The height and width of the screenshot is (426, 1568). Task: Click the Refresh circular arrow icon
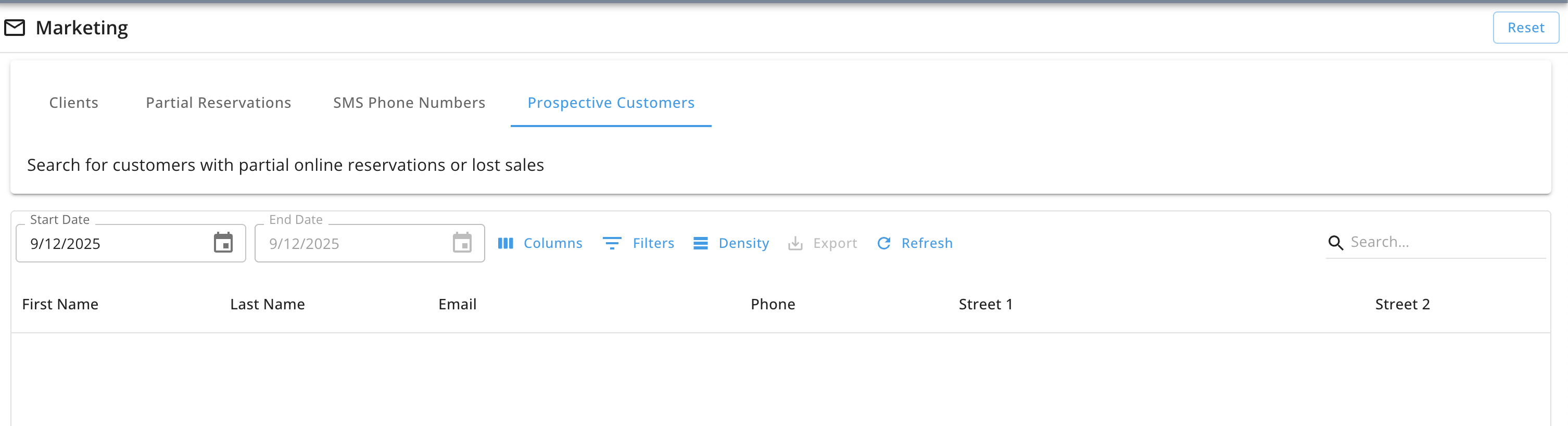point(884,243)
